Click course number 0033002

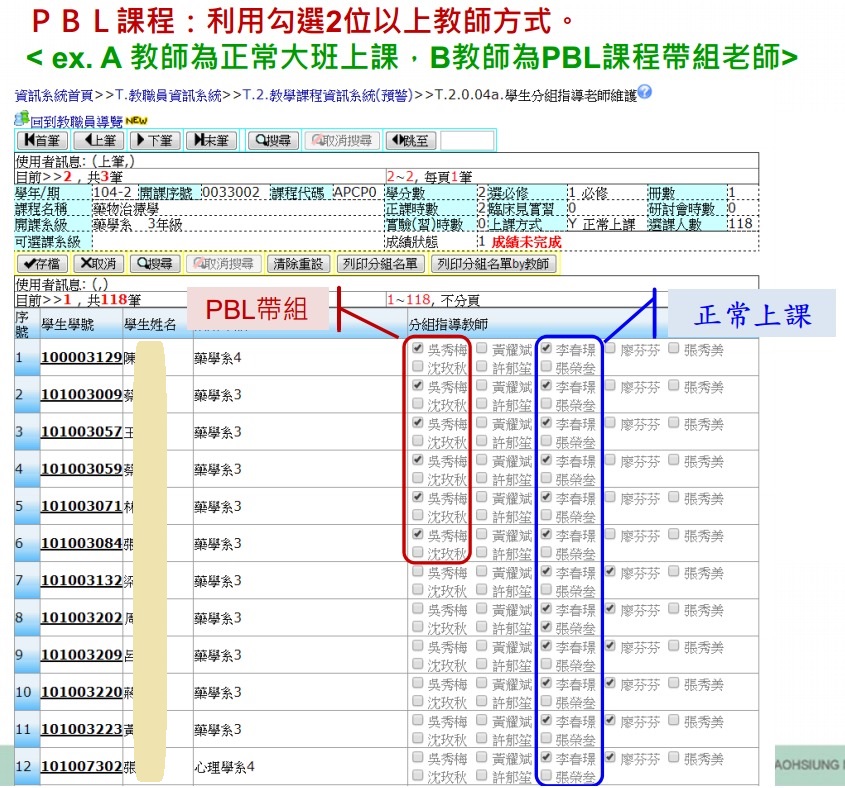coord(231,192)
